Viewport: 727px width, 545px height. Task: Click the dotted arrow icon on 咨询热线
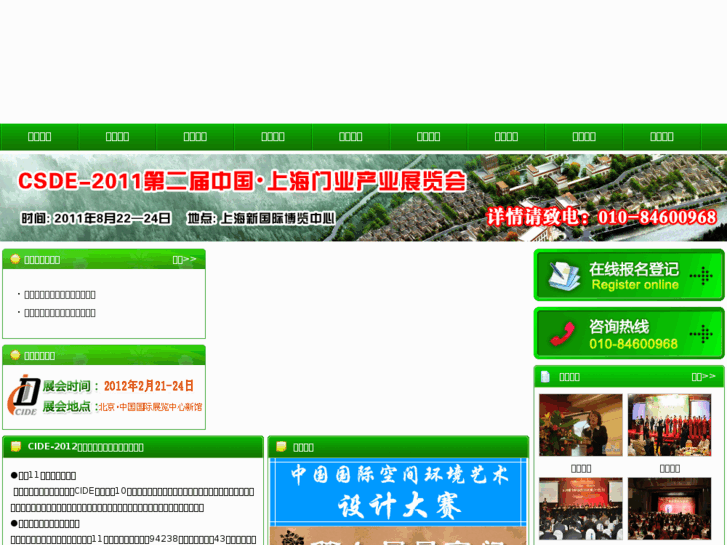click(701, 334)
